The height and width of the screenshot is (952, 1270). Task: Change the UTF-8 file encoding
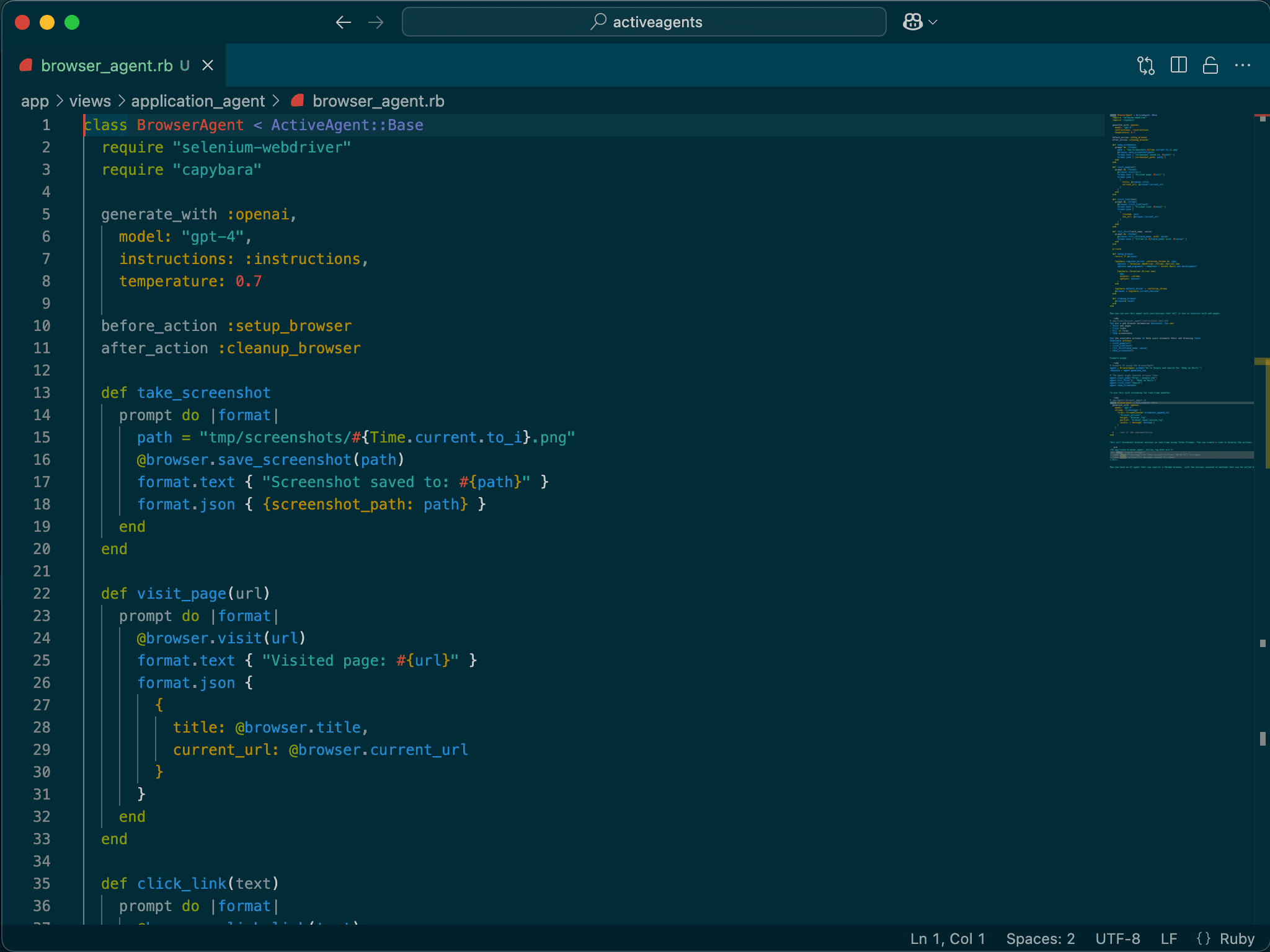tap(1117, 938)
